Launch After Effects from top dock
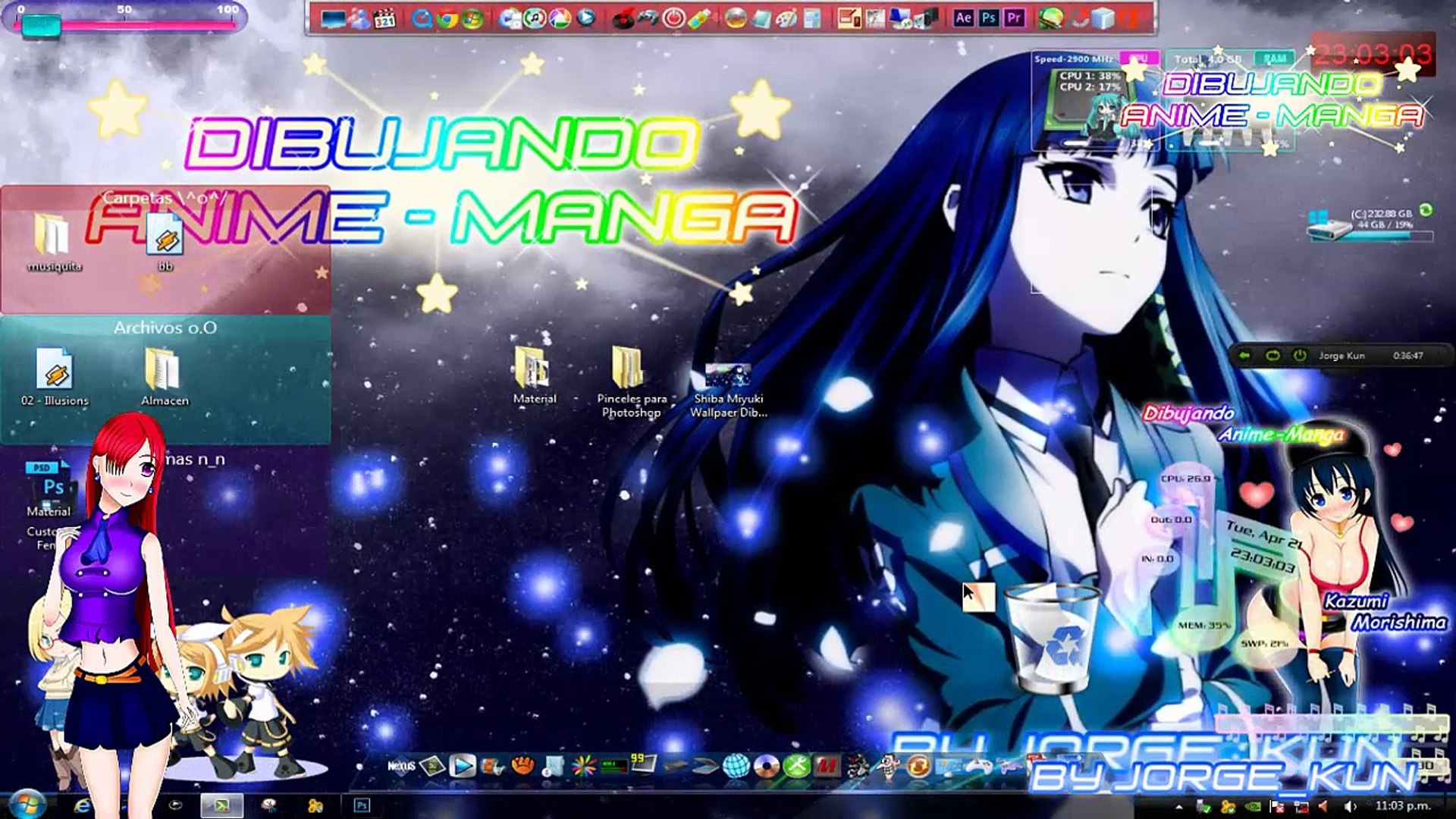 pyautogui.click(x=963, y=17)
